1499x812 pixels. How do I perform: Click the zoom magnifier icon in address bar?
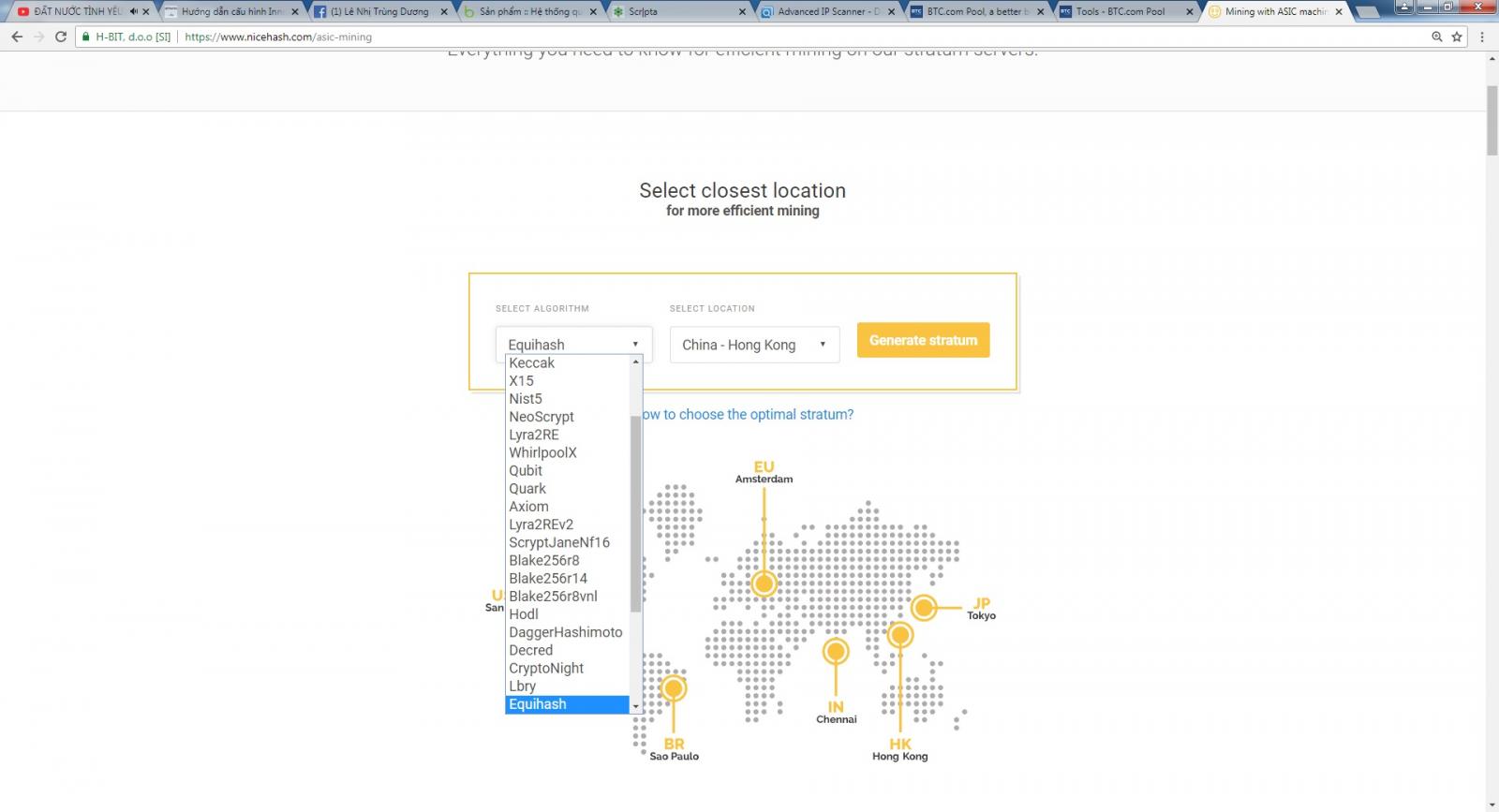tap(1437, 37)
